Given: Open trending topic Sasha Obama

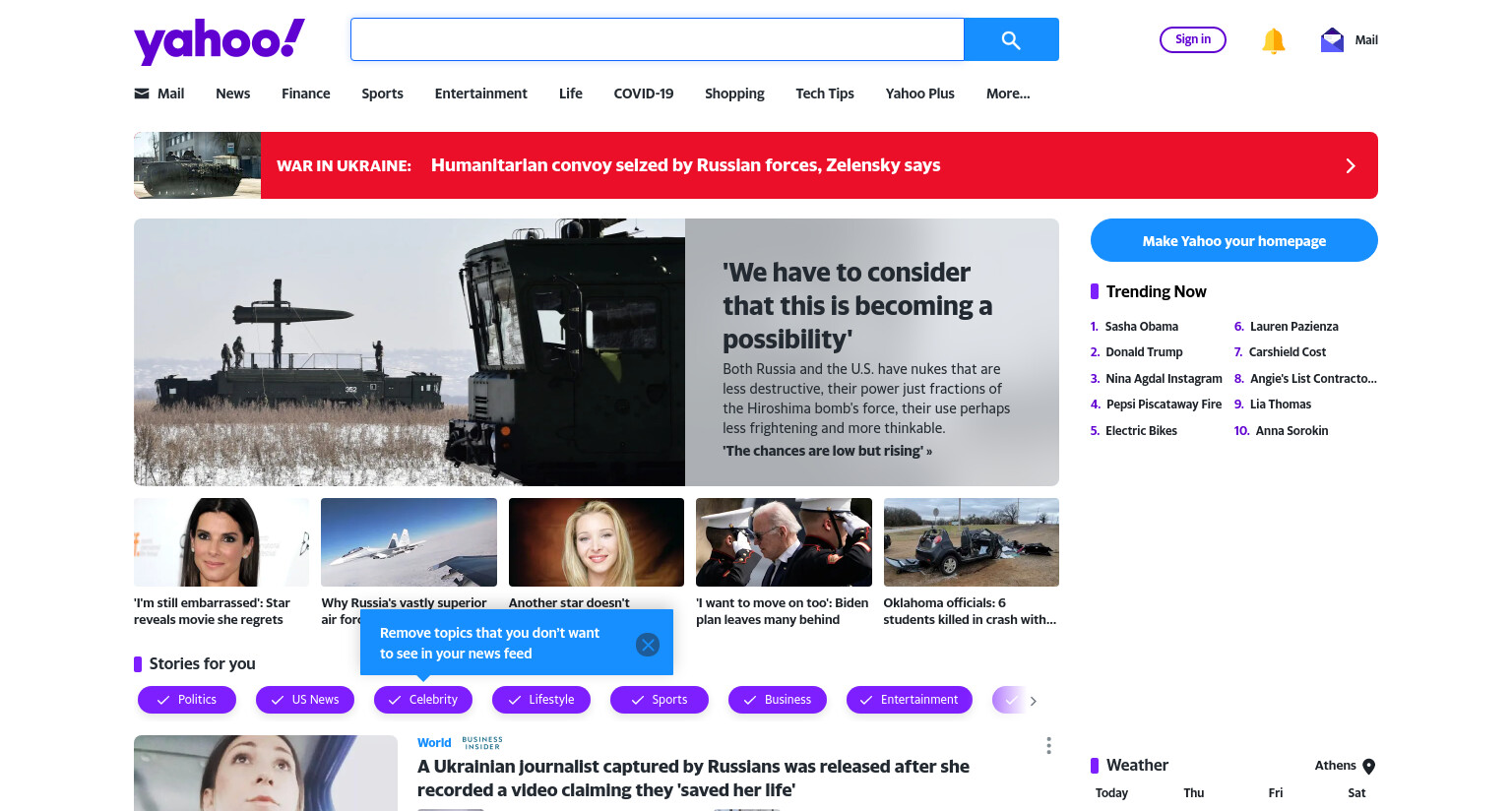Looking at the screenshot, I should point(1142,327).
